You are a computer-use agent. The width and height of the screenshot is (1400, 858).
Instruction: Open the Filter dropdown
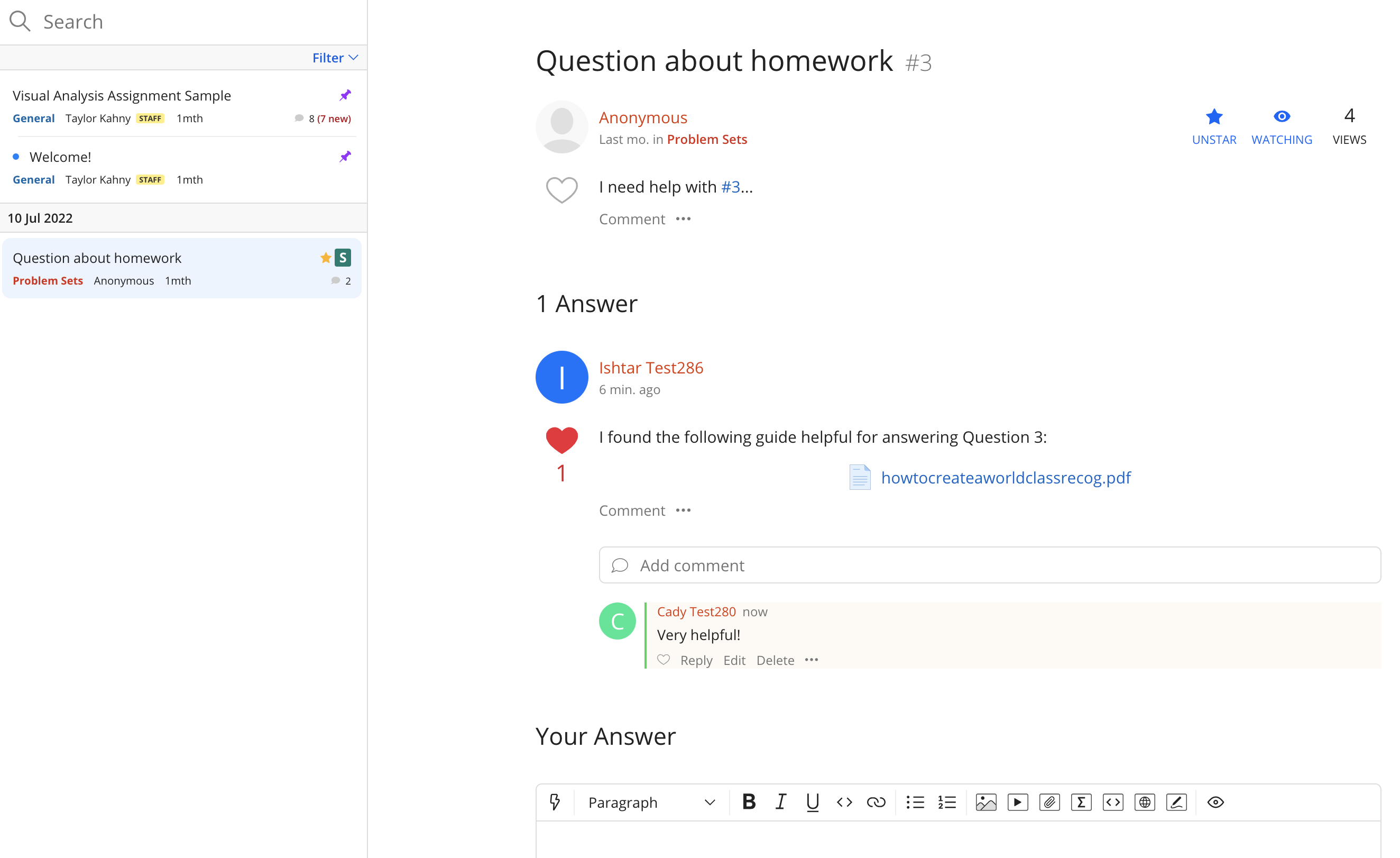click(335, 58)
